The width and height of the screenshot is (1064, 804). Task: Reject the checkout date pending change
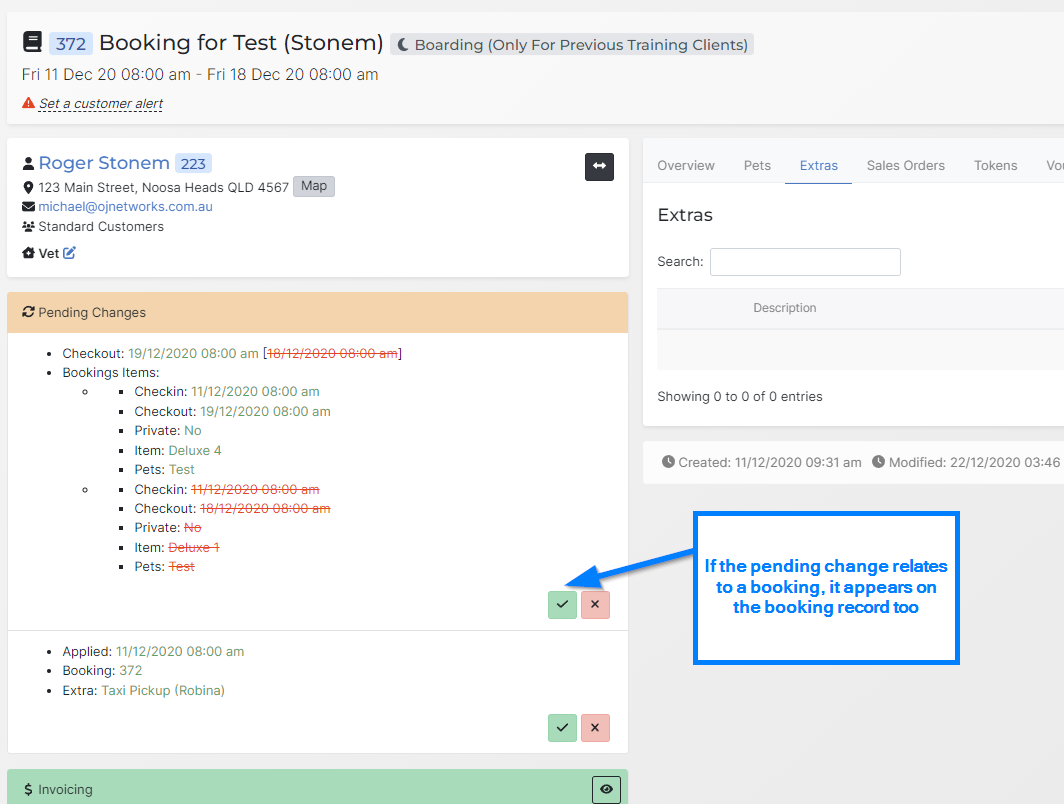coord(595,605)
